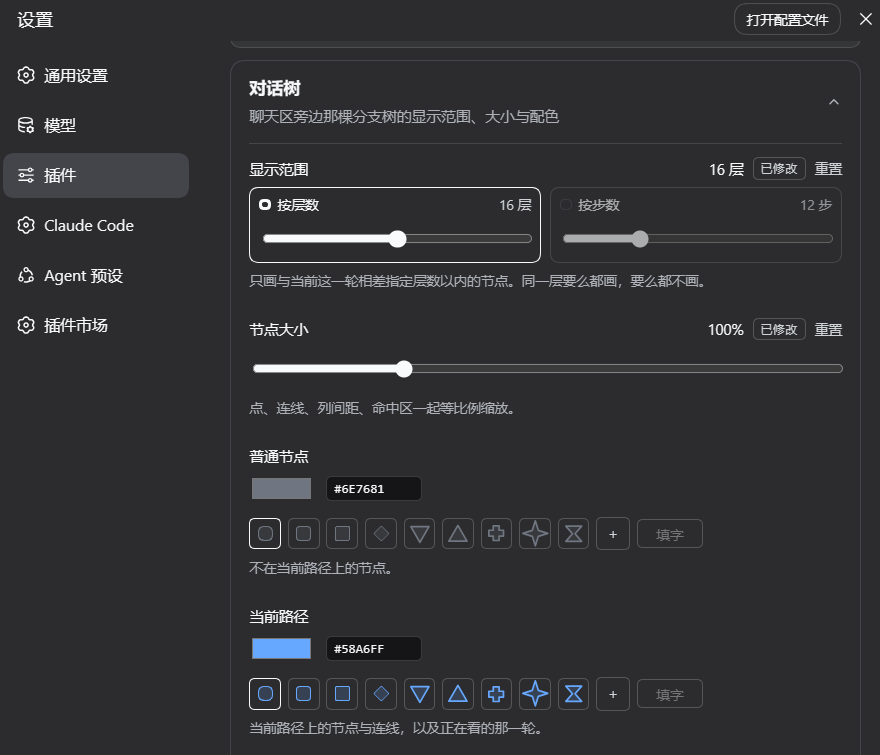The width and height of the screenshot is (880, 755).
Task: Click plus button in 当前路径 shape row
Action: click(x=613, y=694)
